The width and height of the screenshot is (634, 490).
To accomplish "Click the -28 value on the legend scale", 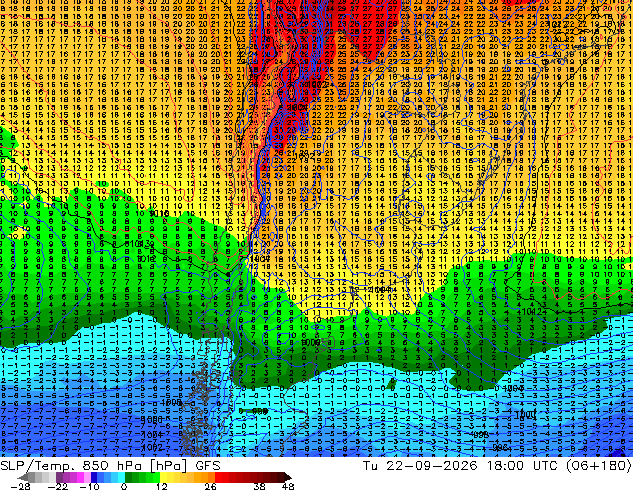I will 20,486.
